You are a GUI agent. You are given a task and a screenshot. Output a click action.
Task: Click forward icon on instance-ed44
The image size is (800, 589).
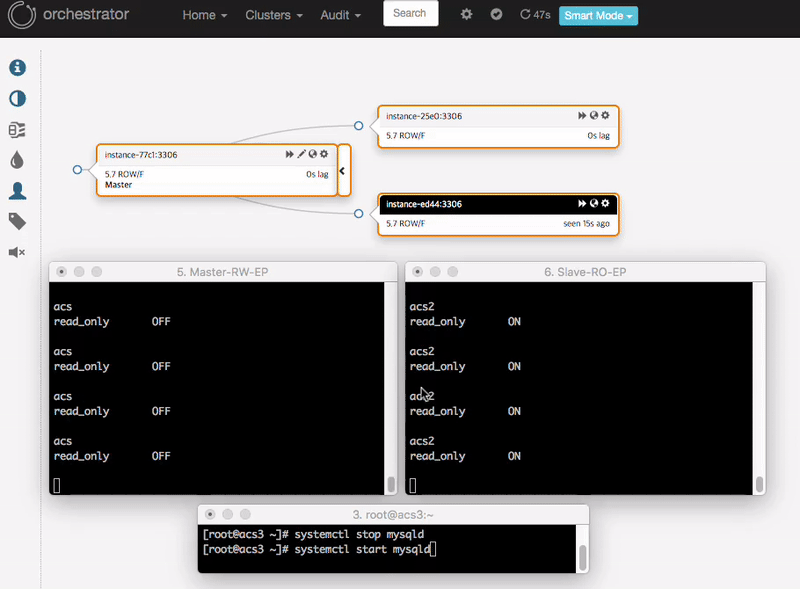click(x=582, y=203)
